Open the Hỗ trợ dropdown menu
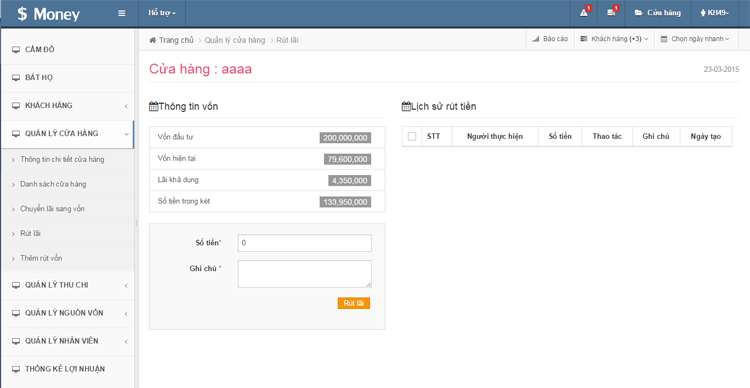The width and height of the screenshot is (750, 388). click(162, 13)
